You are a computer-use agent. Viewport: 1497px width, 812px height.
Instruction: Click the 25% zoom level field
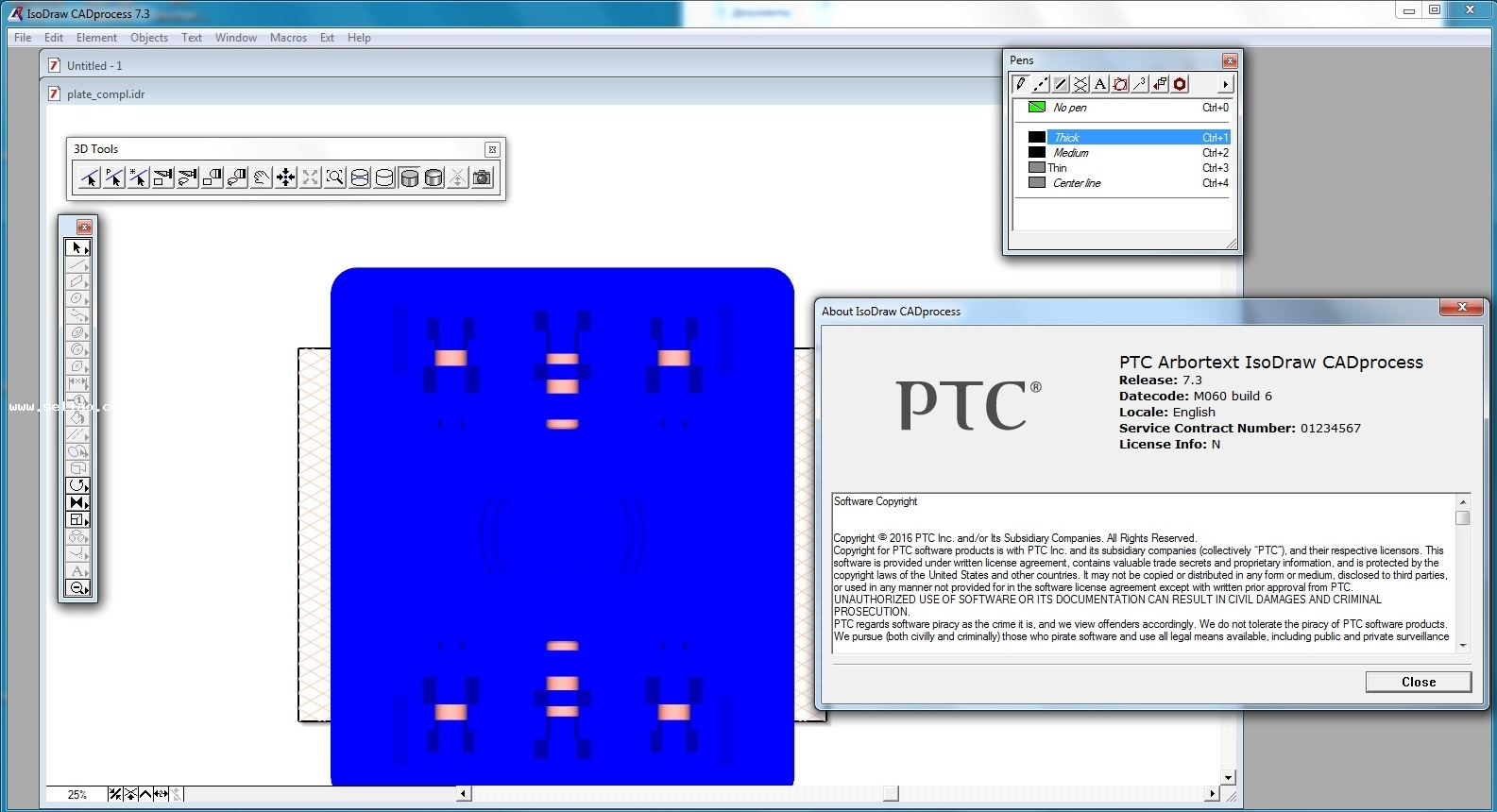point(77,795)
